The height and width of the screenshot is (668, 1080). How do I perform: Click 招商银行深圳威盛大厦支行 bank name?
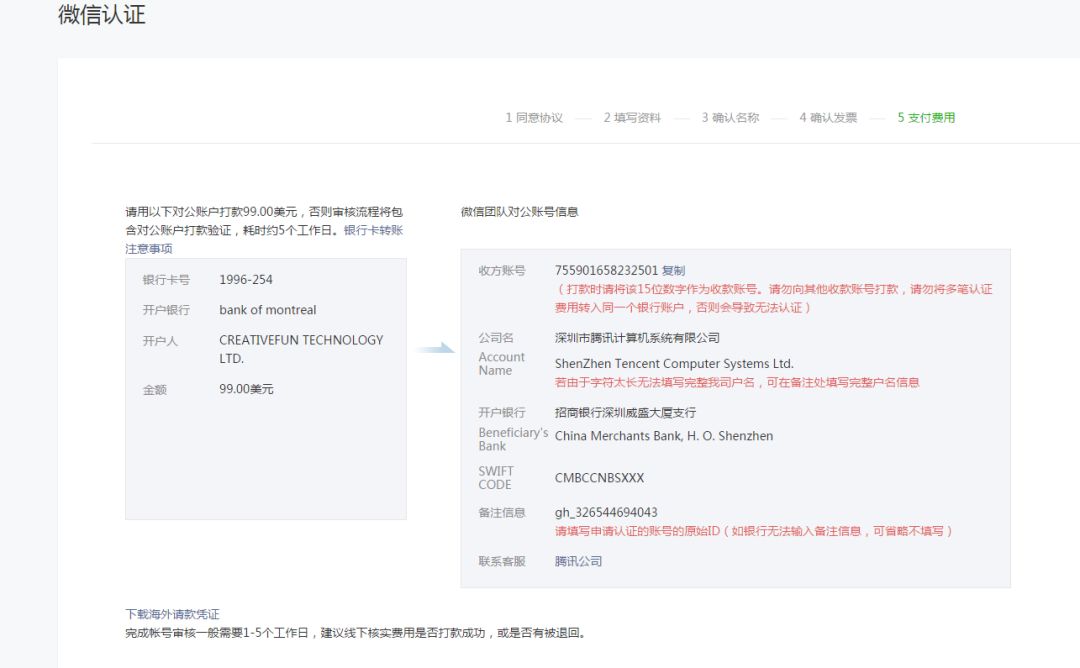[x=625, y=413]
